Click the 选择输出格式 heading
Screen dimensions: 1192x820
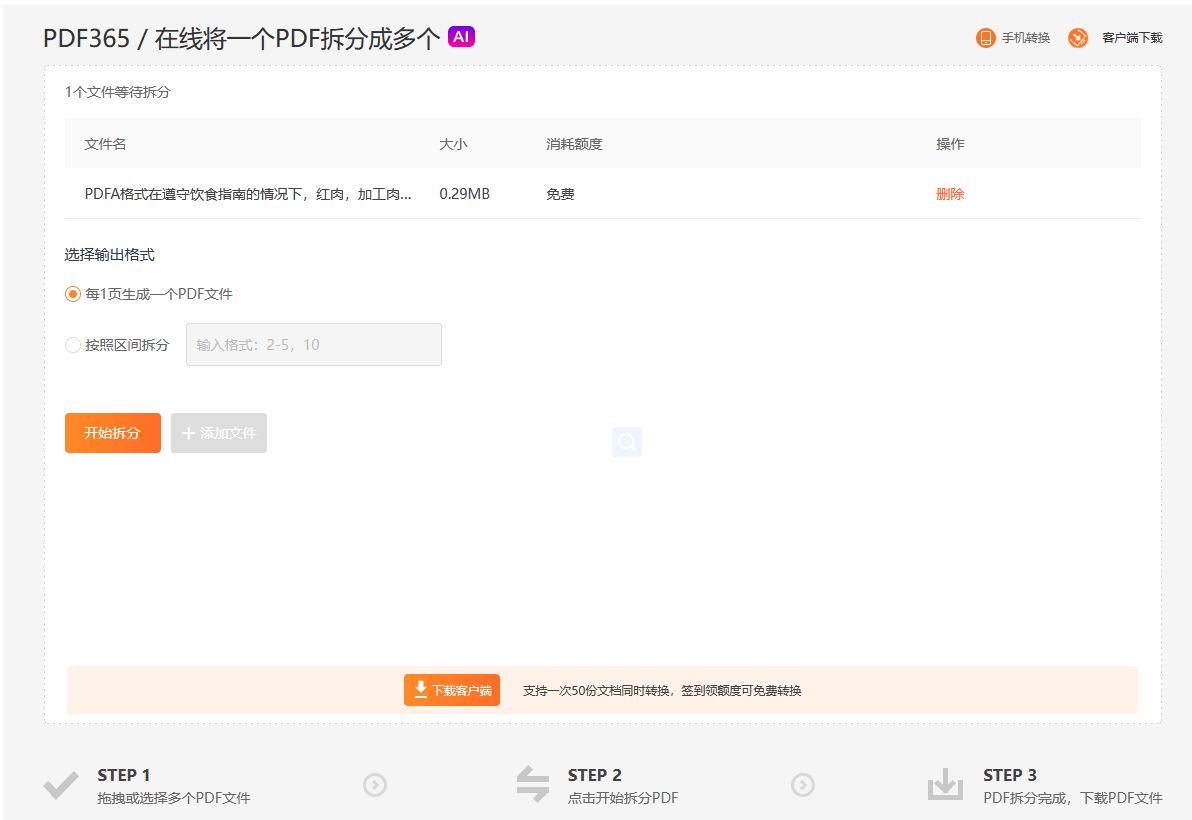[x=109, y=255]
